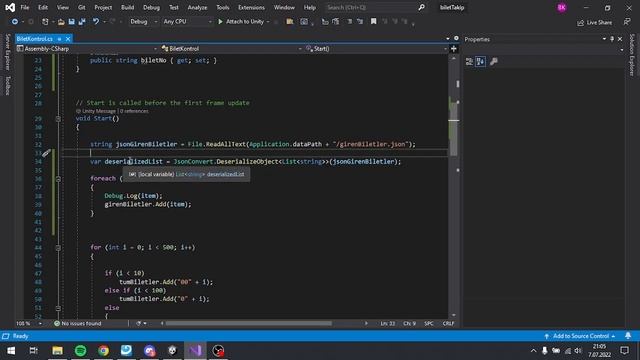Open the zoom level 105 % dropdown

tap(29, 323)
